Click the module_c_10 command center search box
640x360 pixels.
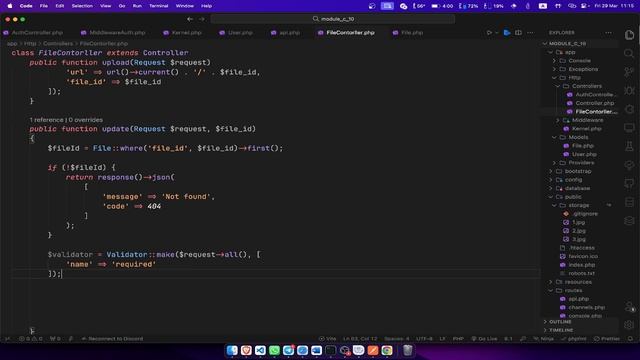333,19
